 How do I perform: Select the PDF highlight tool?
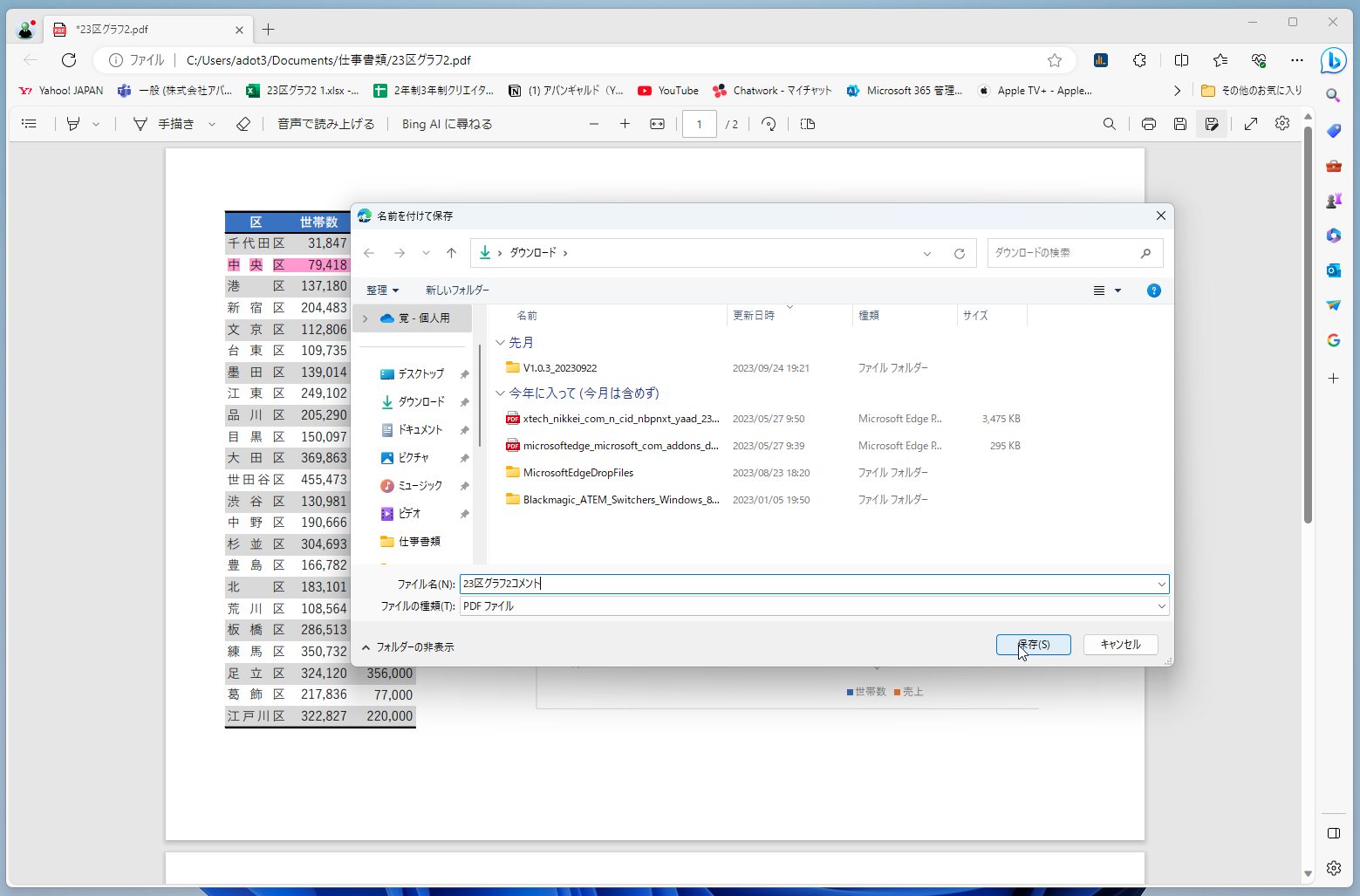73,124
